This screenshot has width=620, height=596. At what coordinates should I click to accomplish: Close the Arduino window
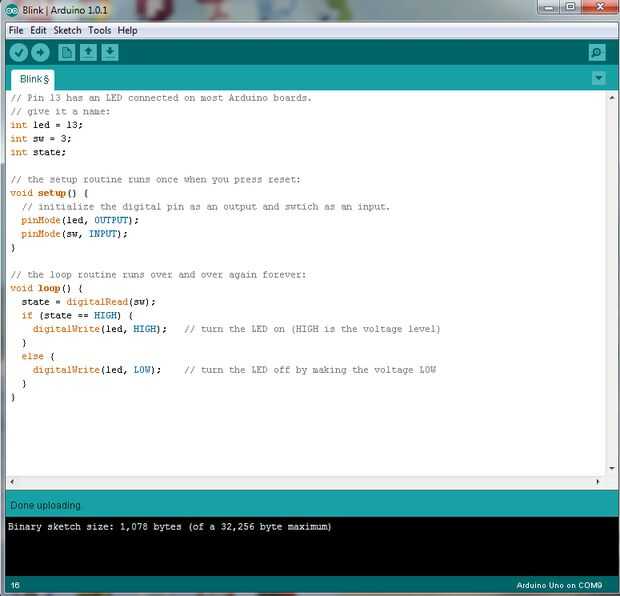point(600,7)
